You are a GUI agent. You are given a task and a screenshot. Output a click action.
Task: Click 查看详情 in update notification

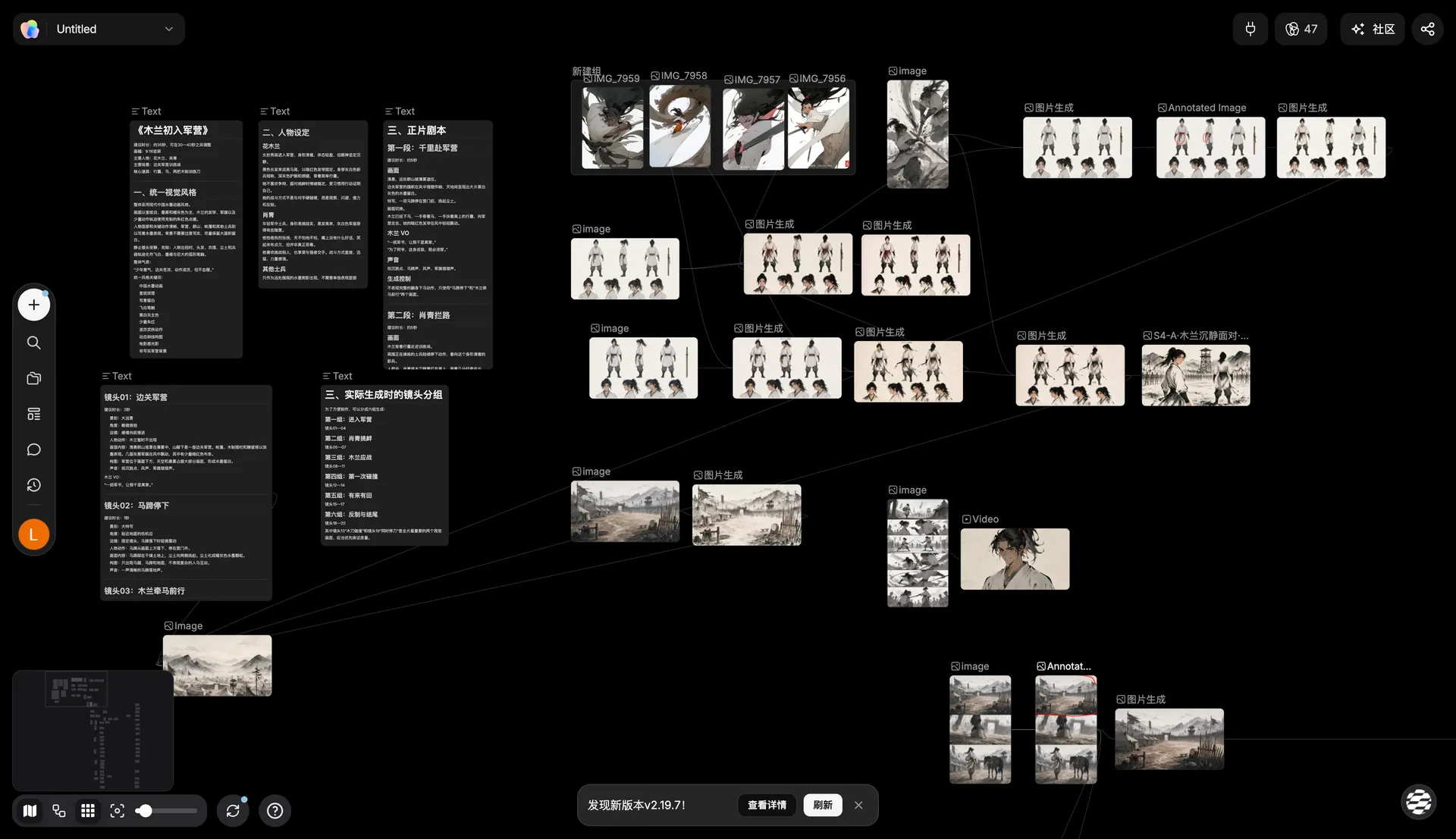click(x=767, y=805)
